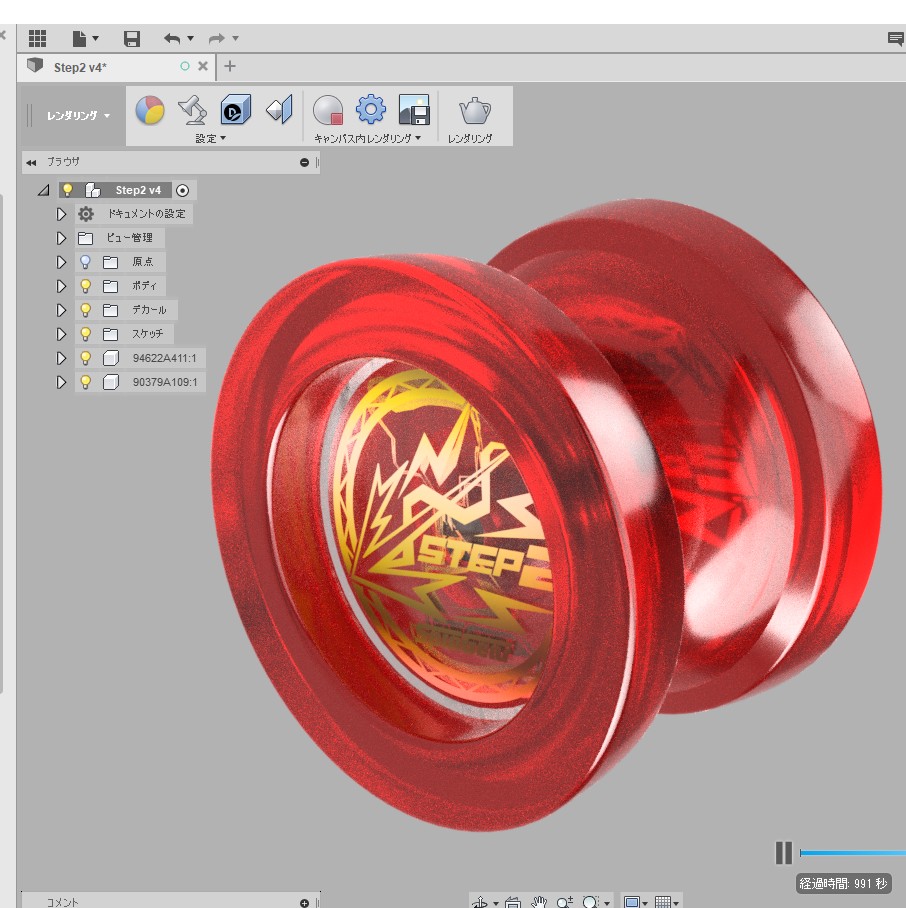Activate the Step2 v4 radio button

click(182, 190)
